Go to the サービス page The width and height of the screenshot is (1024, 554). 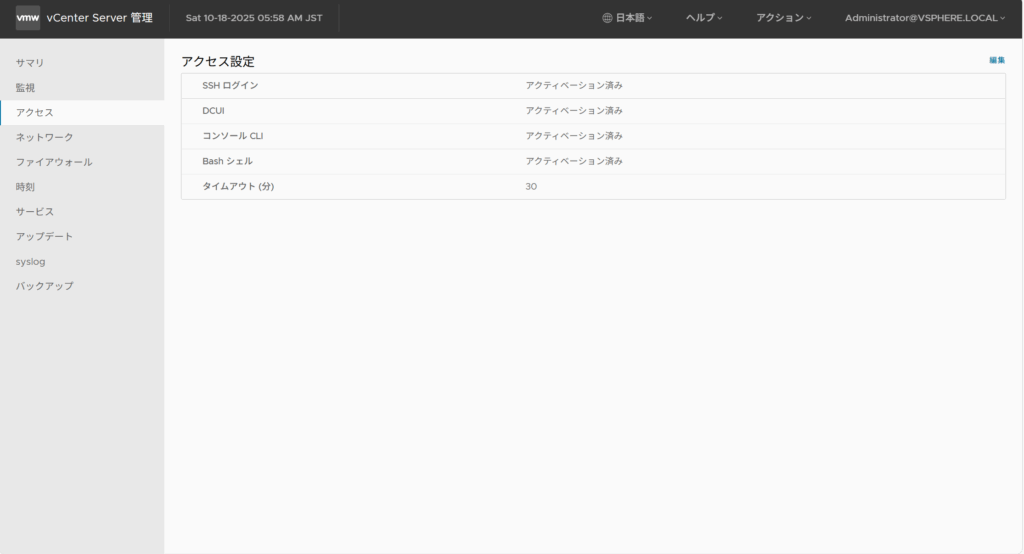[x=35, y=212]
